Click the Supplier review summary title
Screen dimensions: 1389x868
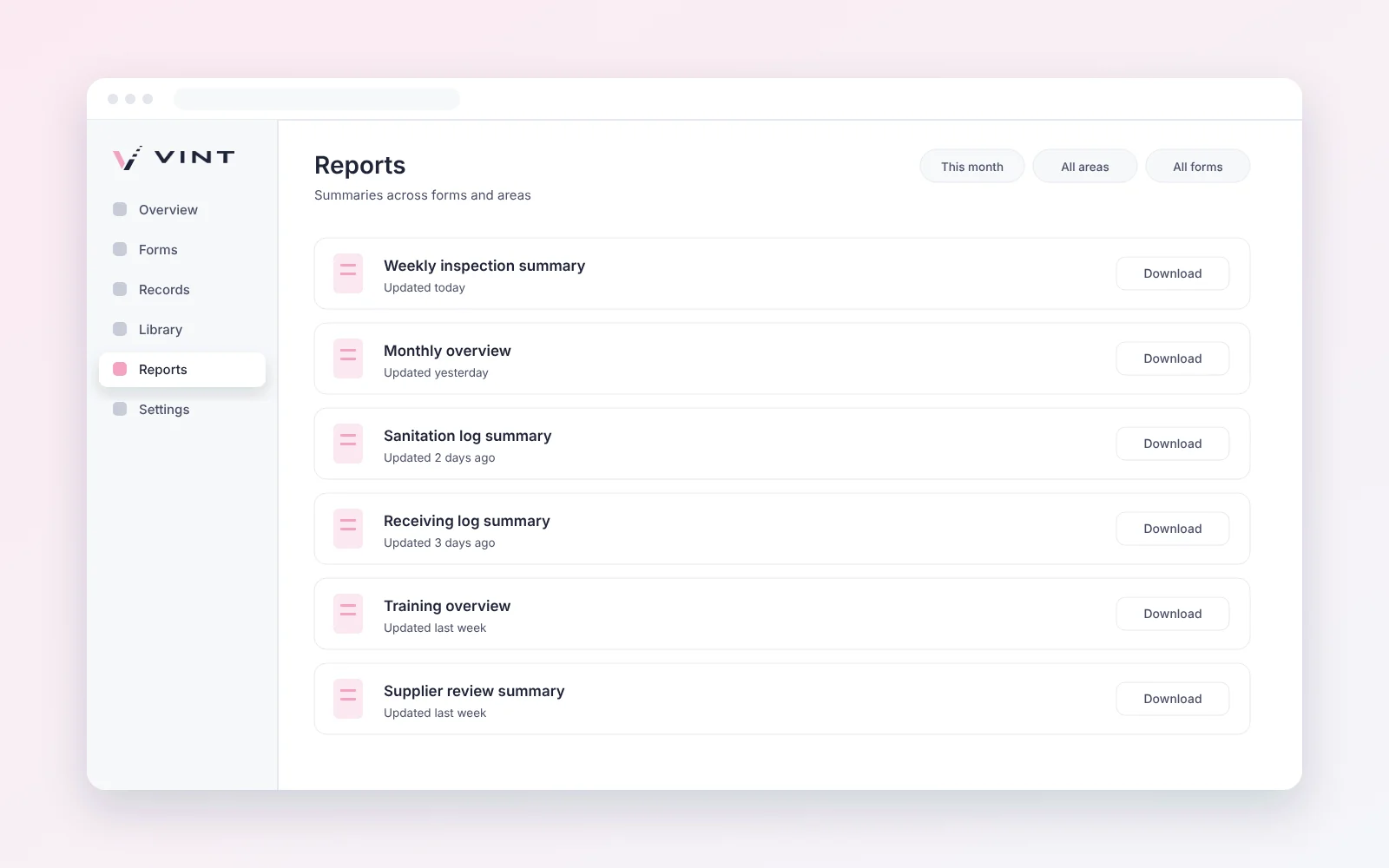474,691
